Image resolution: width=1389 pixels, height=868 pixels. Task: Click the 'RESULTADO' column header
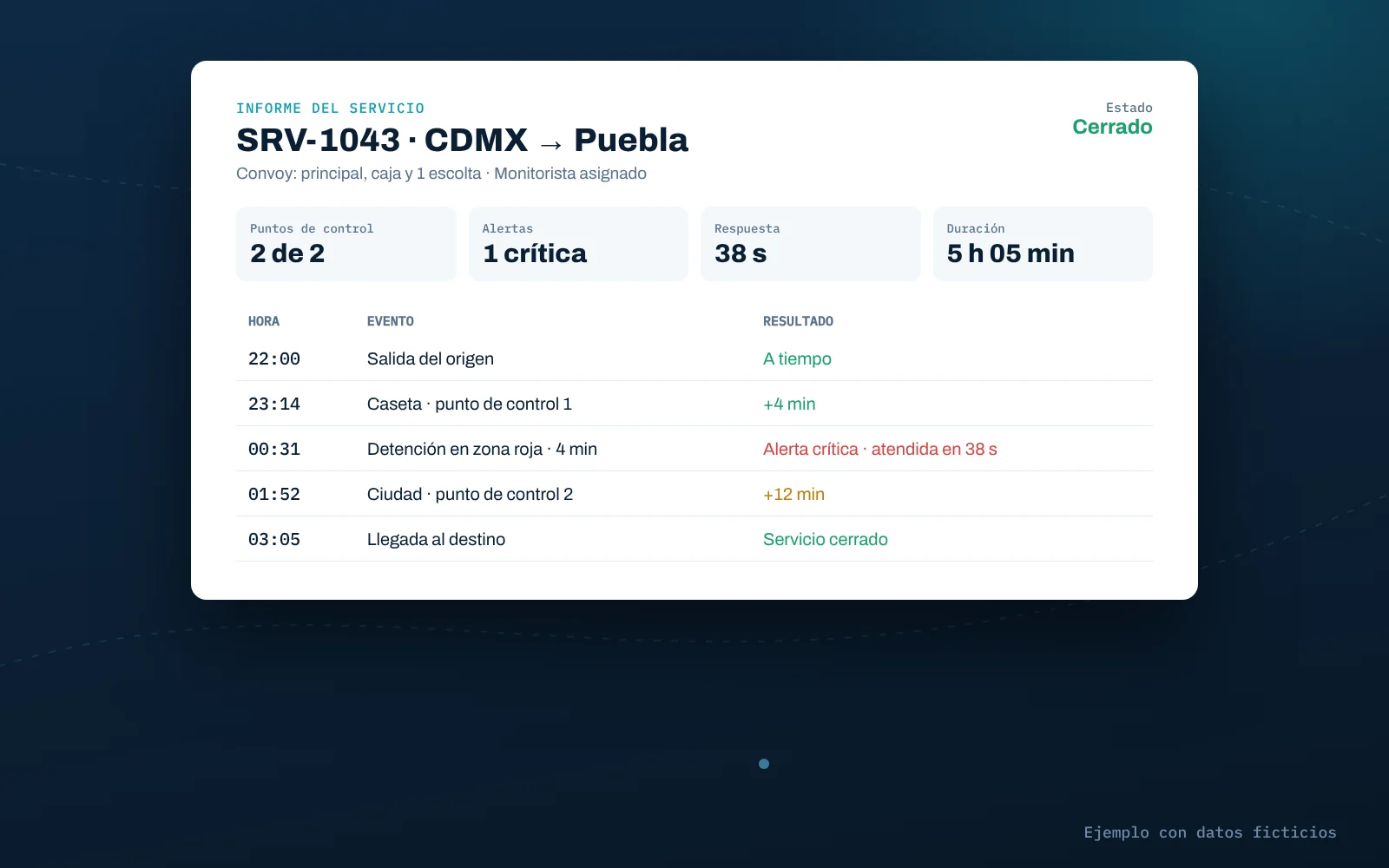click(798, 321)
